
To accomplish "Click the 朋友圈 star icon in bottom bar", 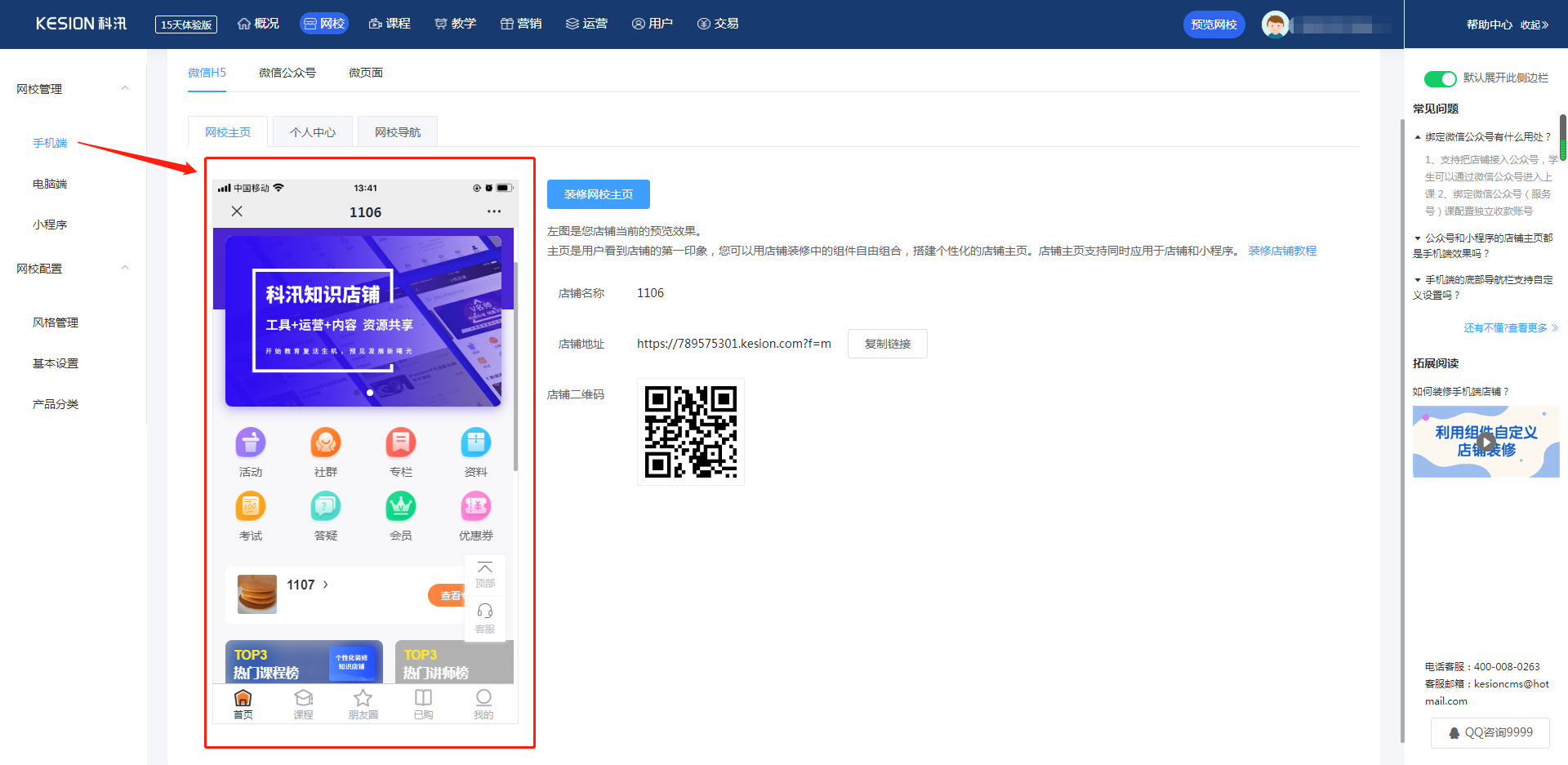I will click(363, 698).
